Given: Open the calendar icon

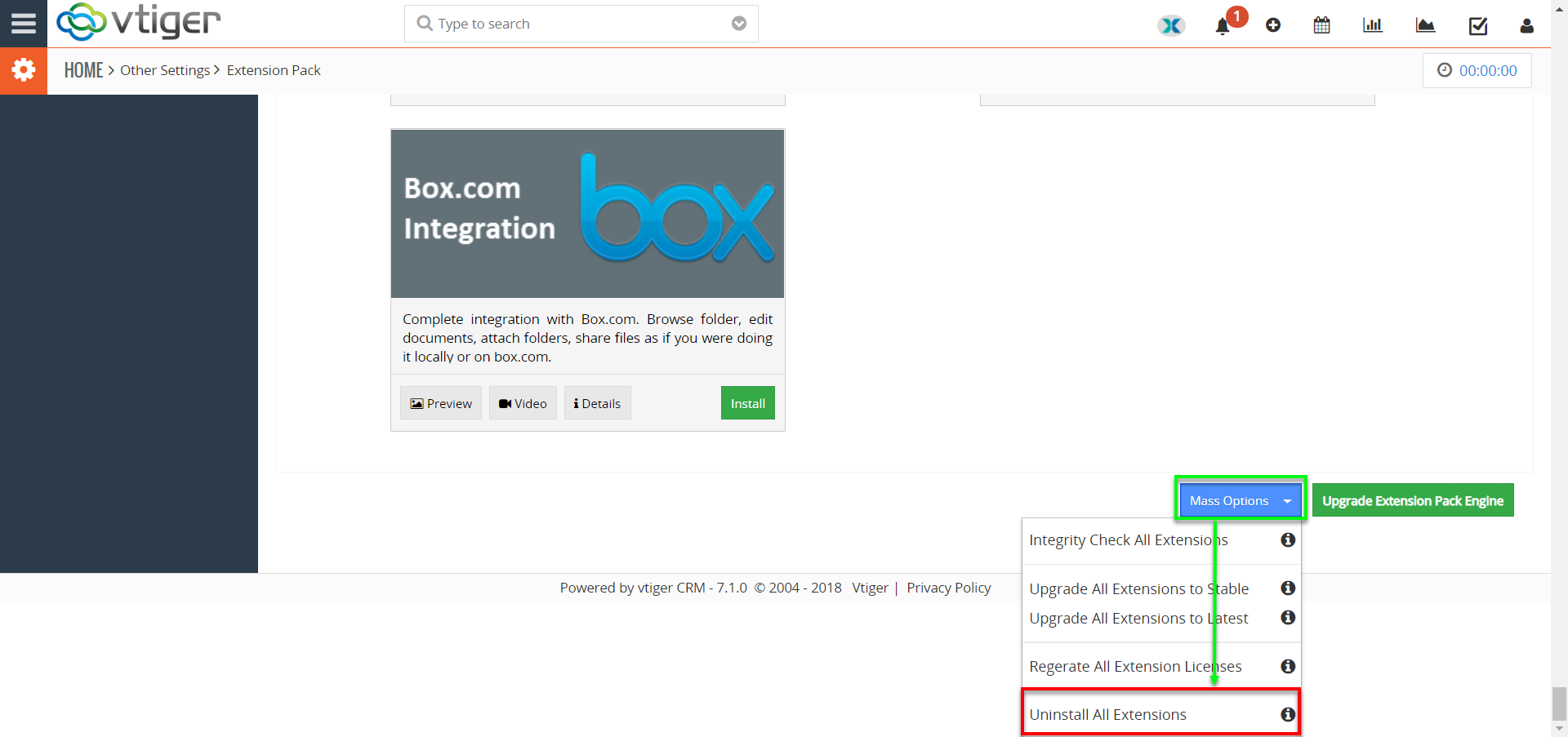Looking at the screenshot, I should coord(1321,25).
